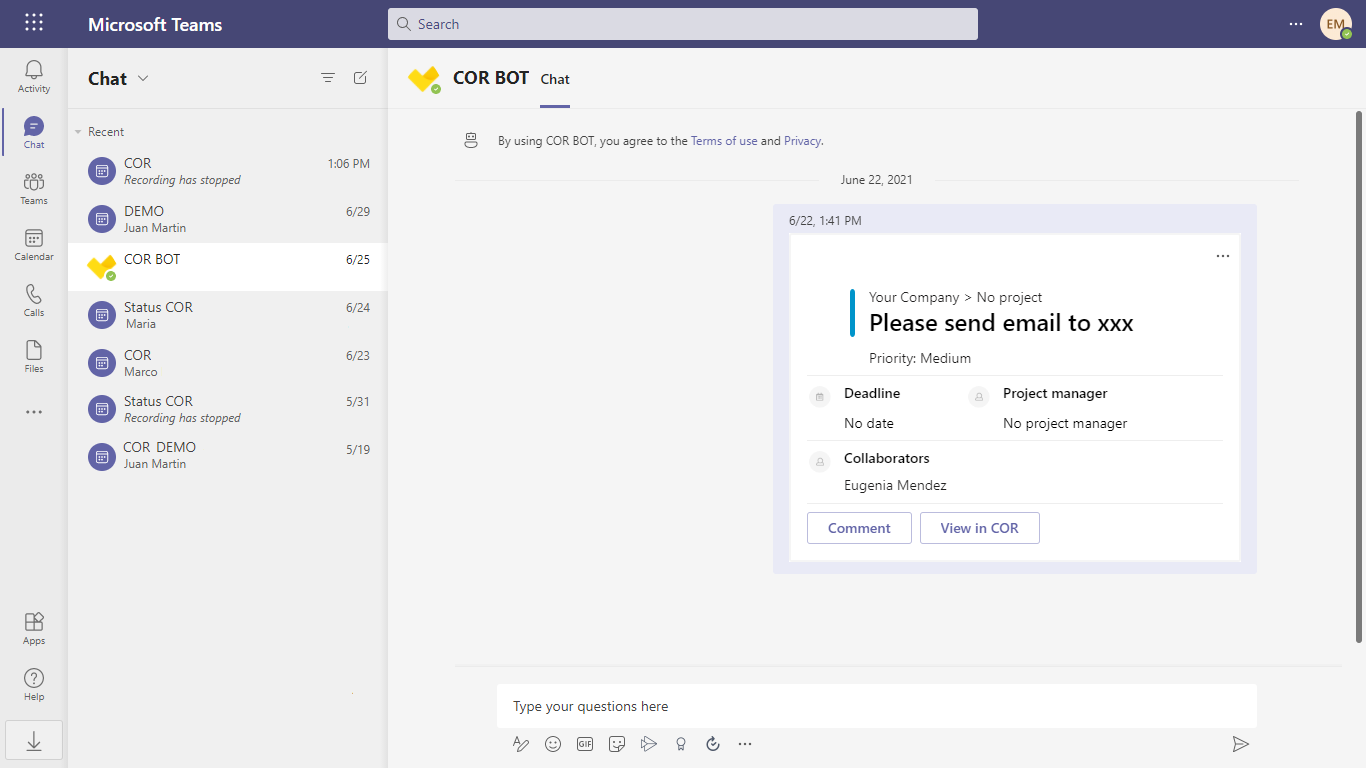Viewport: 1366px width, 768px height.
Task: Click the COR BOT logo in chat header
Action: click(x=425, y=79)
